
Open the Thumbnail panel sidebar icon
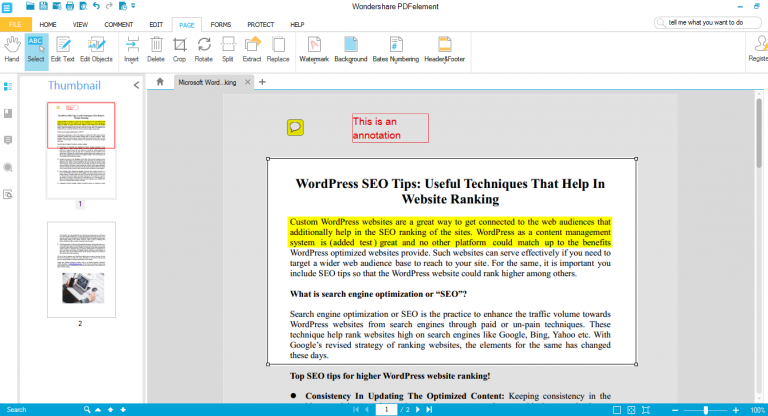8,87
